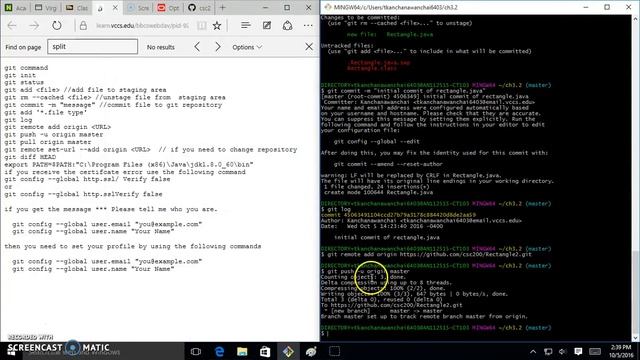Open a new tab in Edge
This screenshot has height=360, width=640.
pyautogui.click(x=222, y=7)
